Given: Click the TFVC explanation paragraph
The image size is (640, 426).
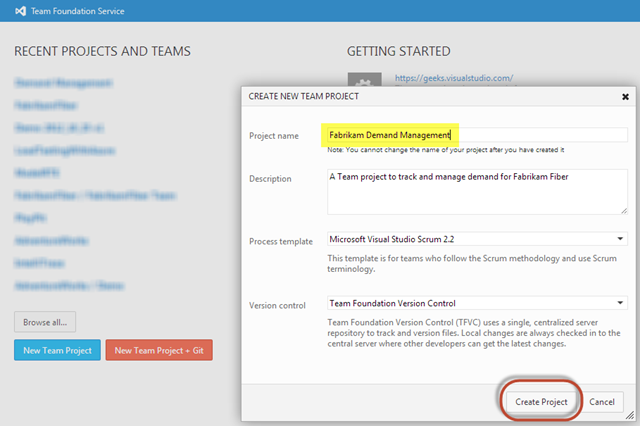Looking at the screenshot, I should [474, 333].
